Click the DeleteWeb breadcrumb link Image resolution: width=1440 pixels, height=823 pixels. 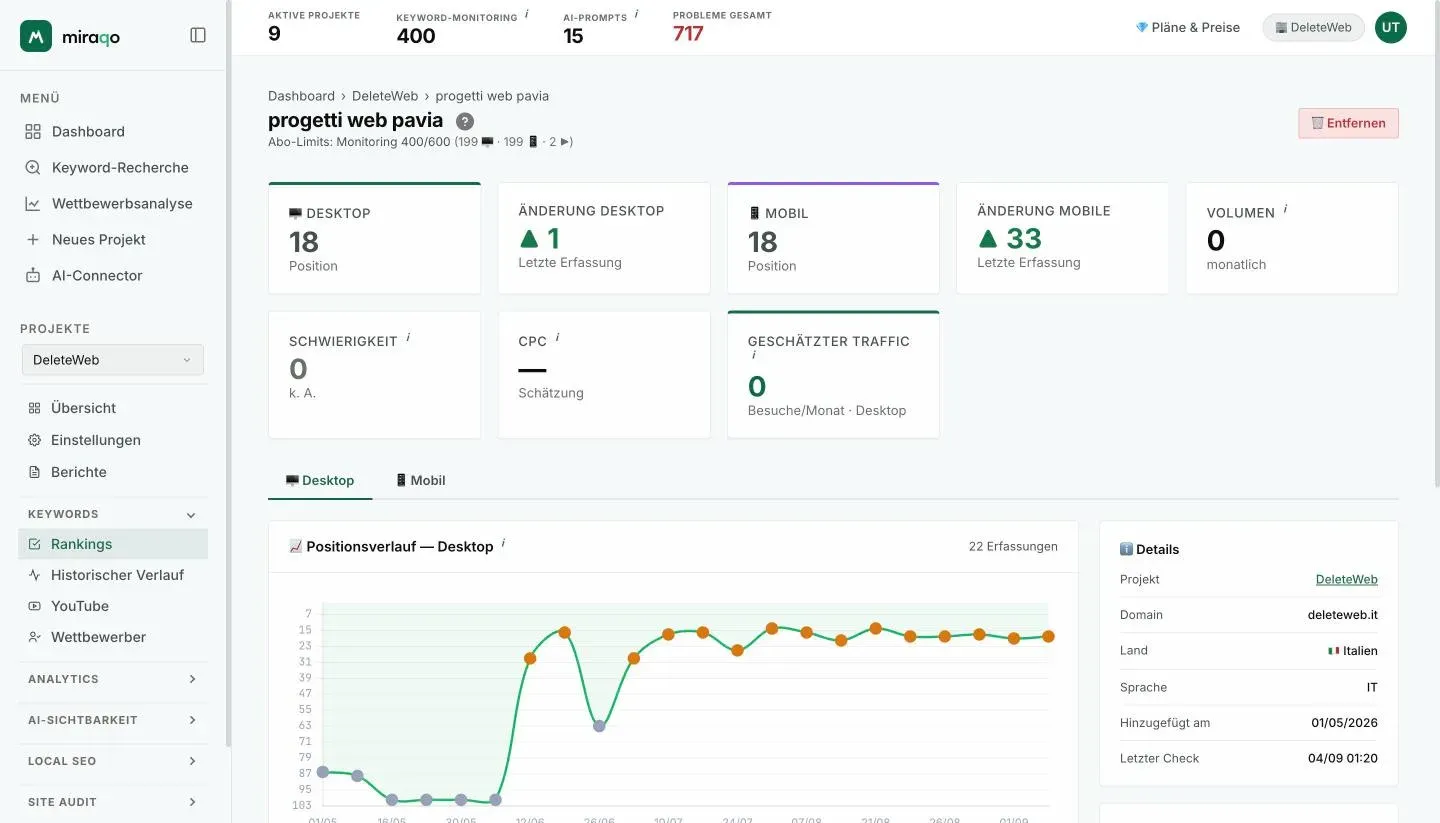click(x=385, y=96)
